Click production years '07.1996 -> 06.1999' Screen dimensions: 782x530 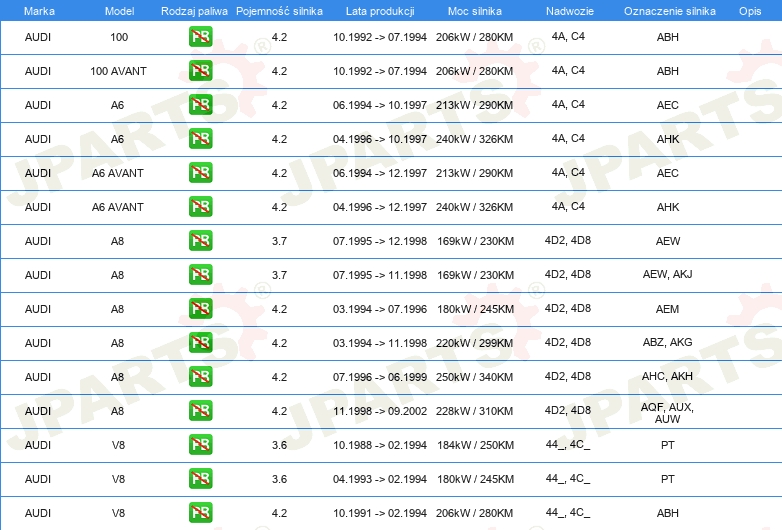click(x=380, y=377)
